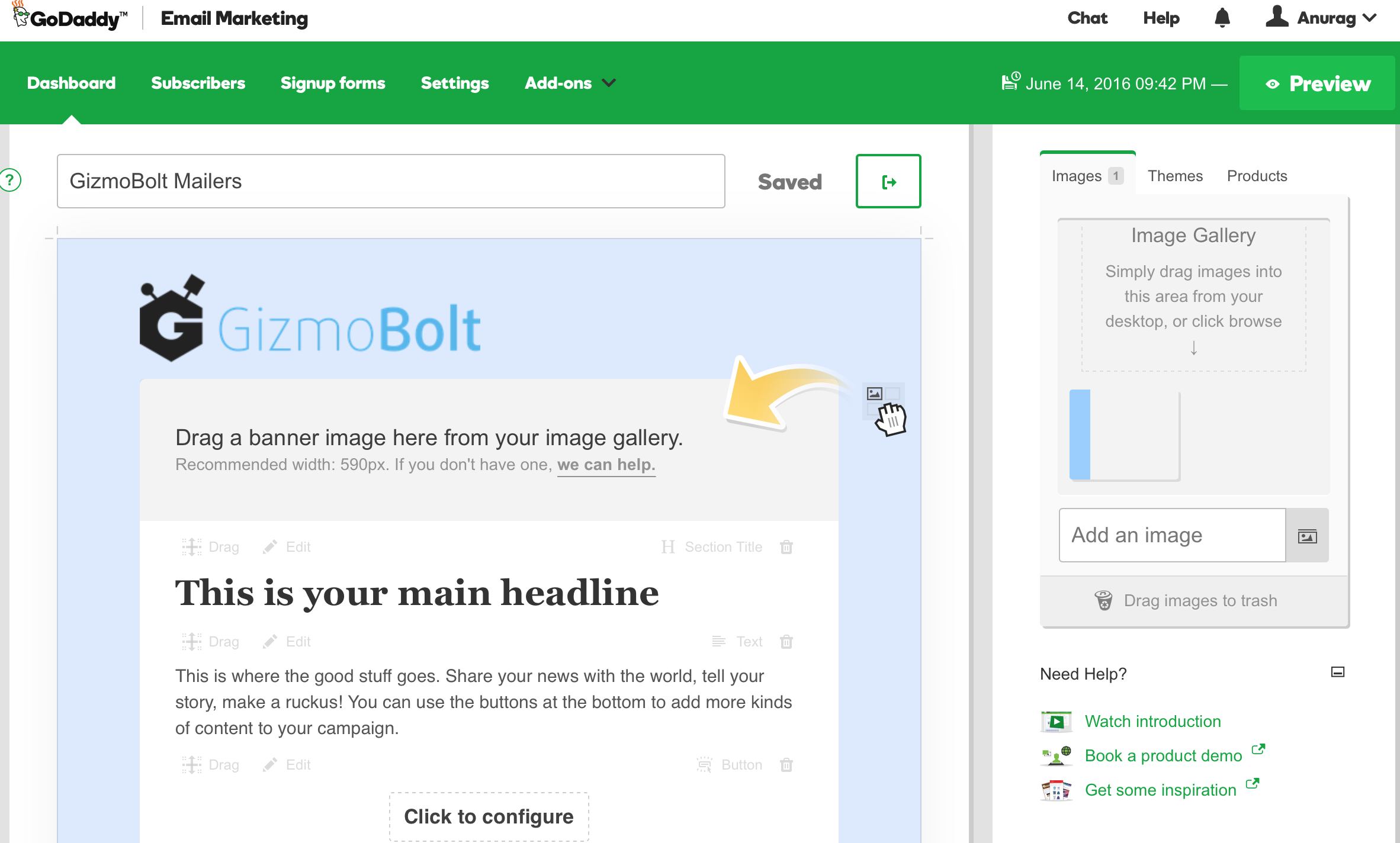Click the GizmoBolt Mailers name input field
Viewport: 1400px width, 843px height.
pyautogui.click(x=391, y=180)
